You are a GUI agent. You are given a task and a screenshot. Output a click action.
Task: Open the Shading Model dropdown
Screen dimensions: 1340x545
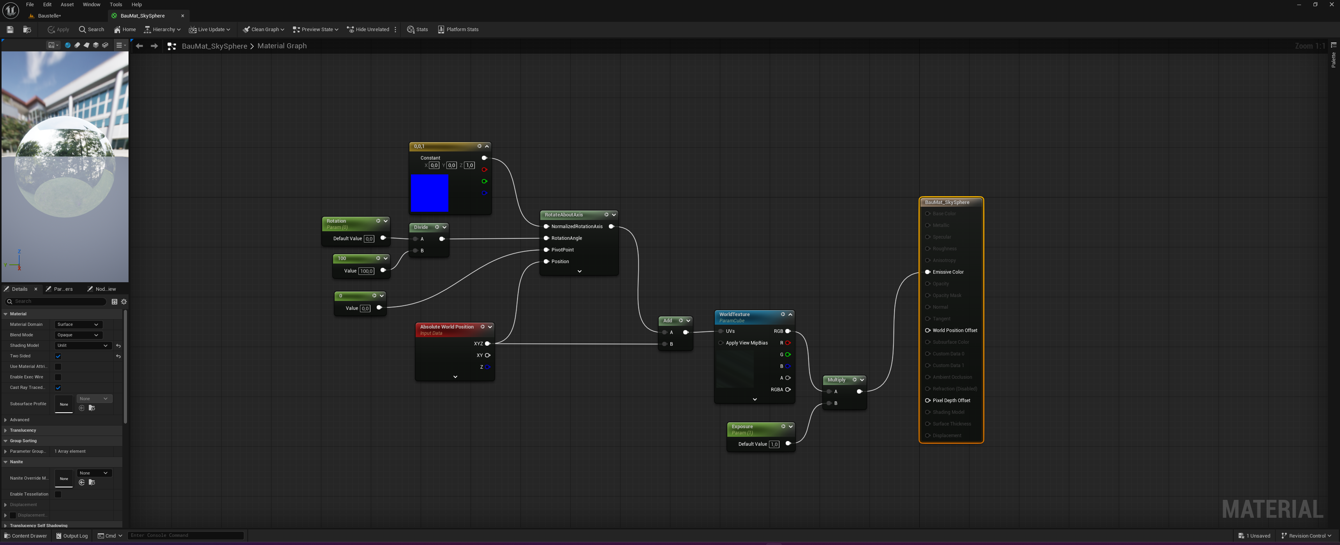pos(82,346)
